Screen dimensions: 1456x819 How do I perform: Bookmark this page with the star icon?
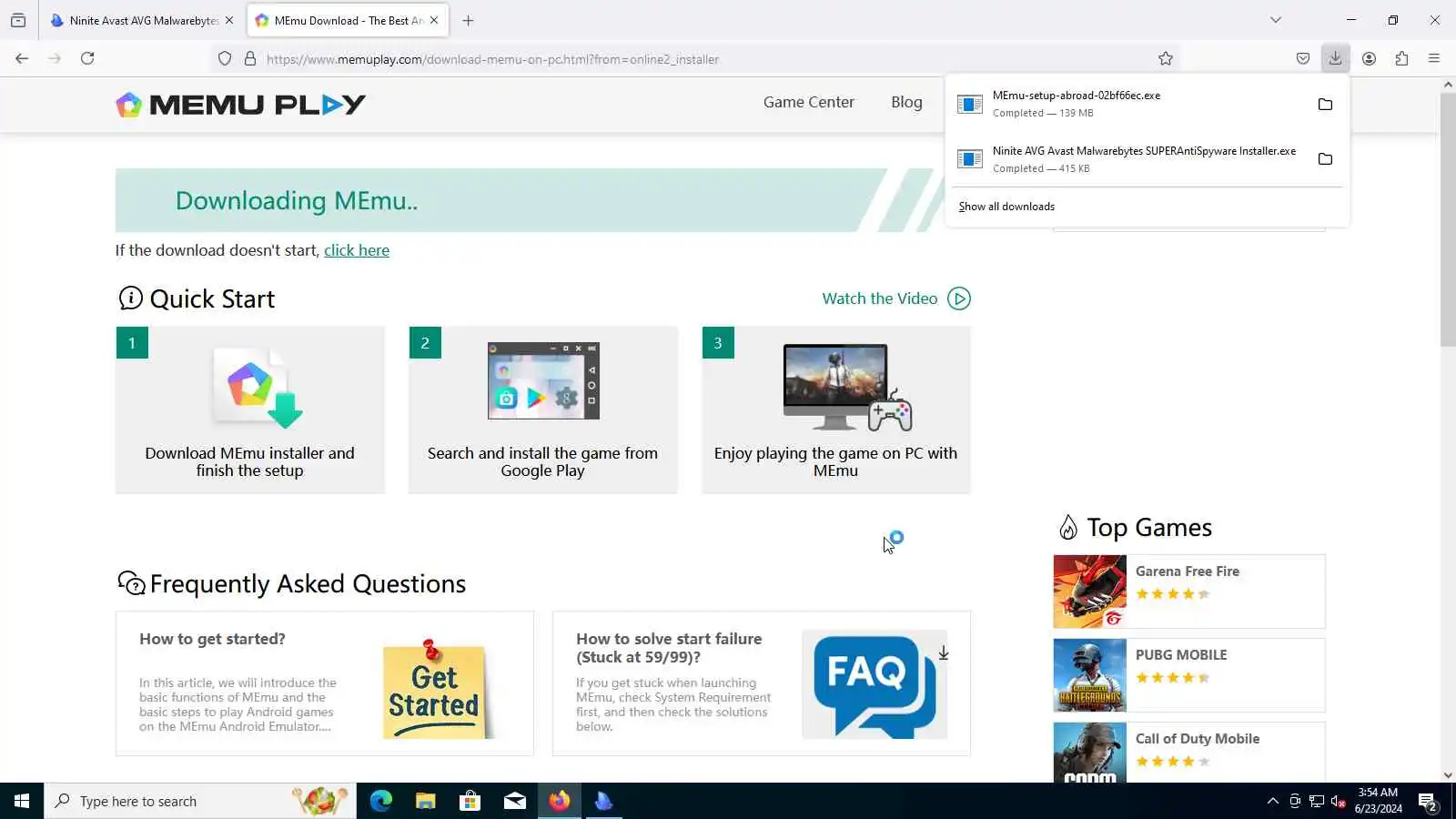coord(1166,59)
